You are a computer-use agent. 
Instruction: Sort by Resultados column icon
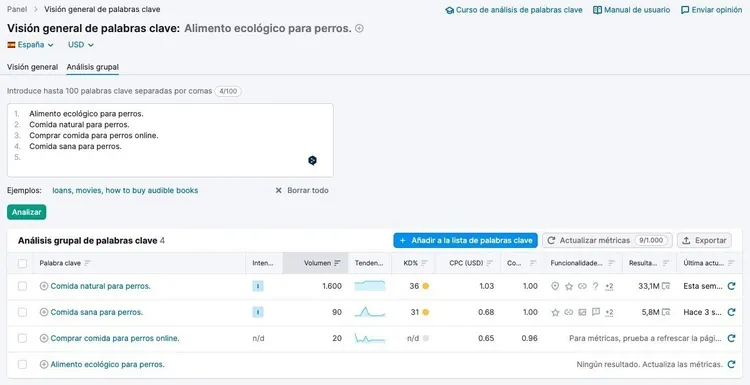pyautogui.click(x=666, y=263)
